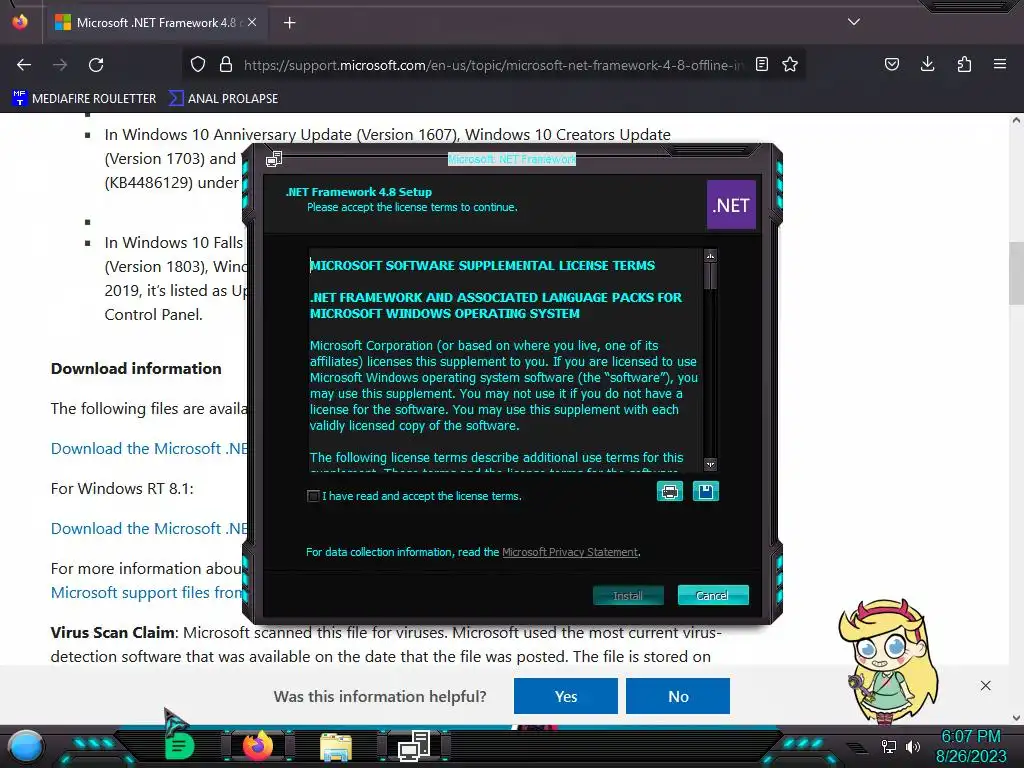Image resolution: width=1024 pixels, height=768 pixels.
Task: Click the Firefox forward arrow
Action: pos(59,65)
